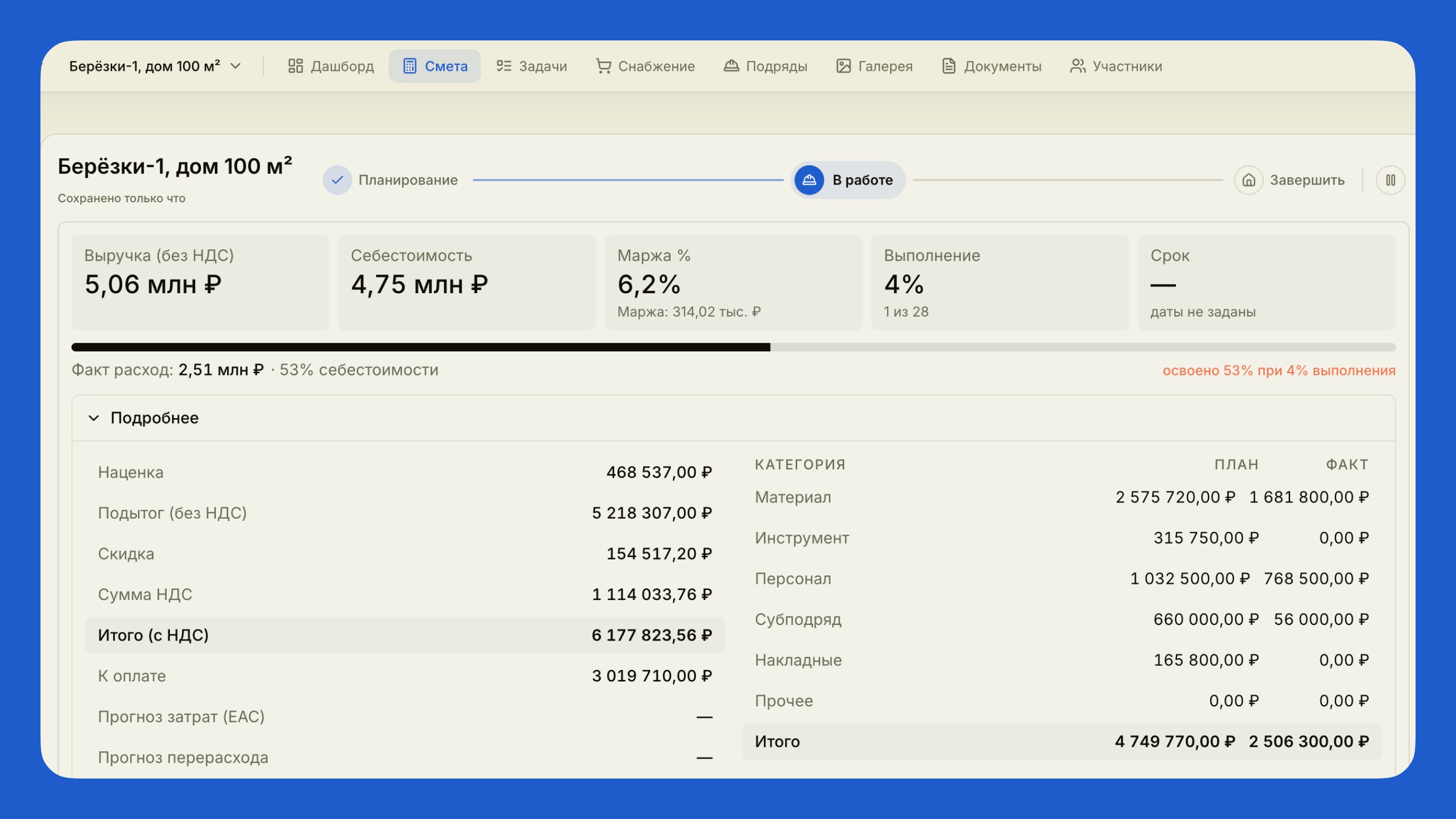
Task: Click the red освоено 53% warning text
Action: coord(1279,371)
